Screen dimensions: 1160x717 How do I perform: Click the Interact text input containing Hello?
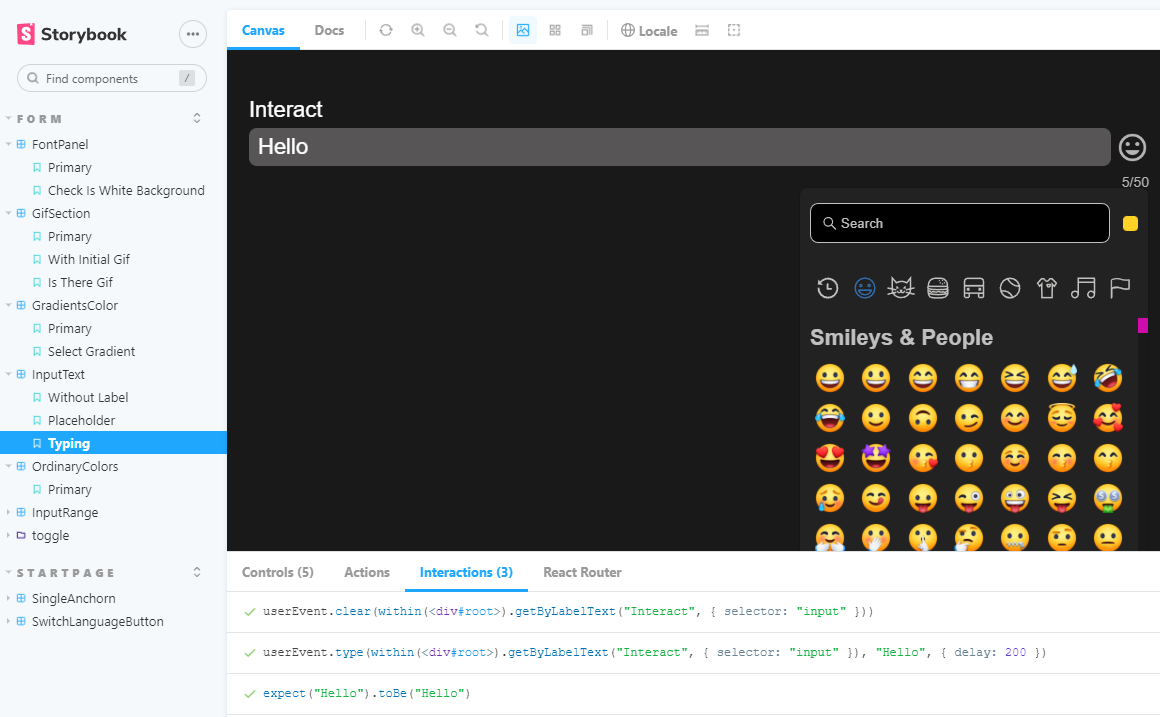(679, 147)
